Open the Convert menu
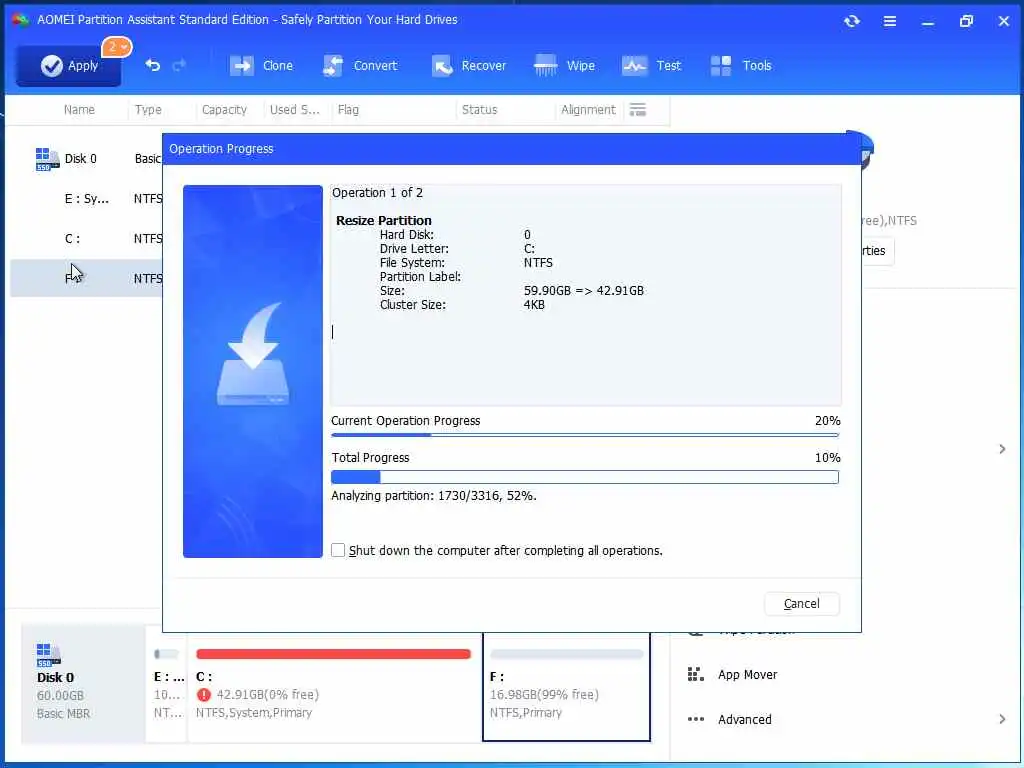Image resolution: width=1024 pixels, height=768 pixels. 360,65
